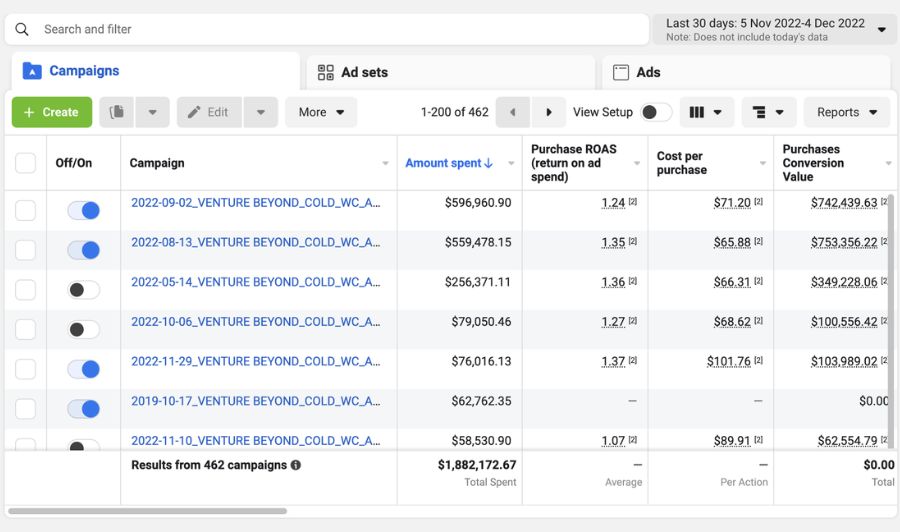Turn on the 2022-10-06 campaign toggle
This screenshot has width=900, height=532.
tap(84, 329)
